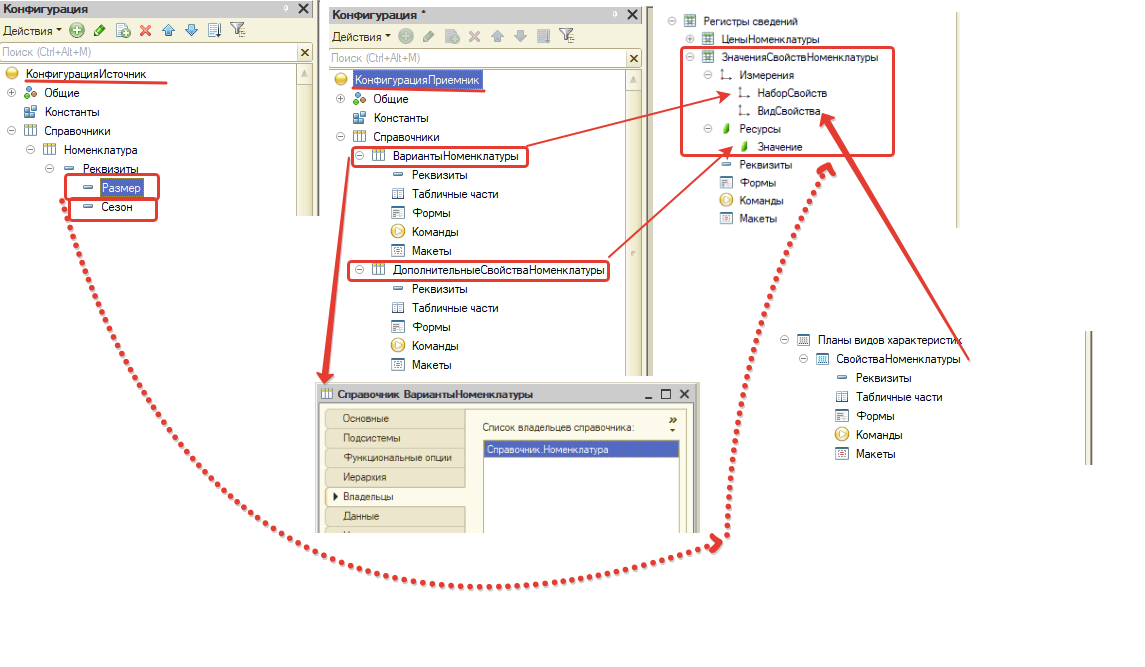Click the pencil Edit icon in the left Конфигурация toolbar
The image size is (1145, 667).
click(99, 30)
